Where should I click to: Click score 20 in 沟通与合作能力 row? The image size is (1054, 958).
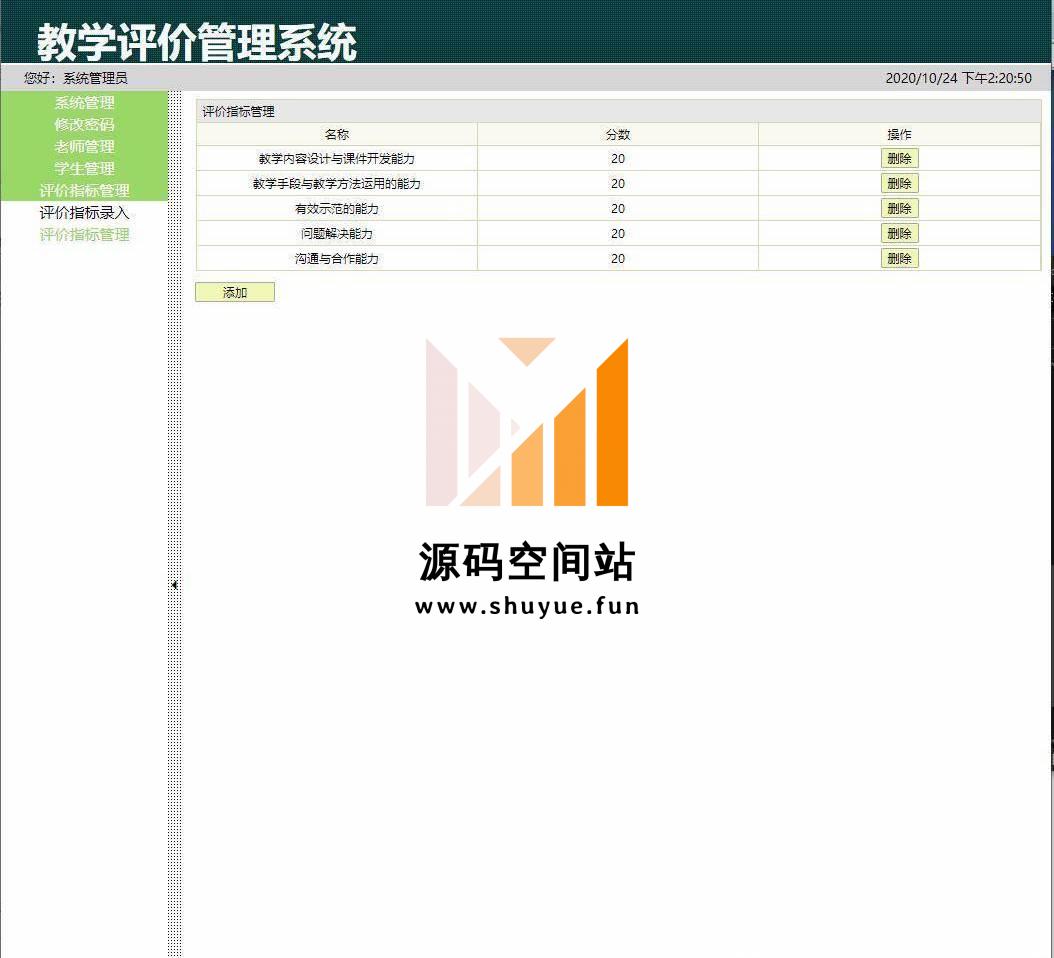click(618, 258)
